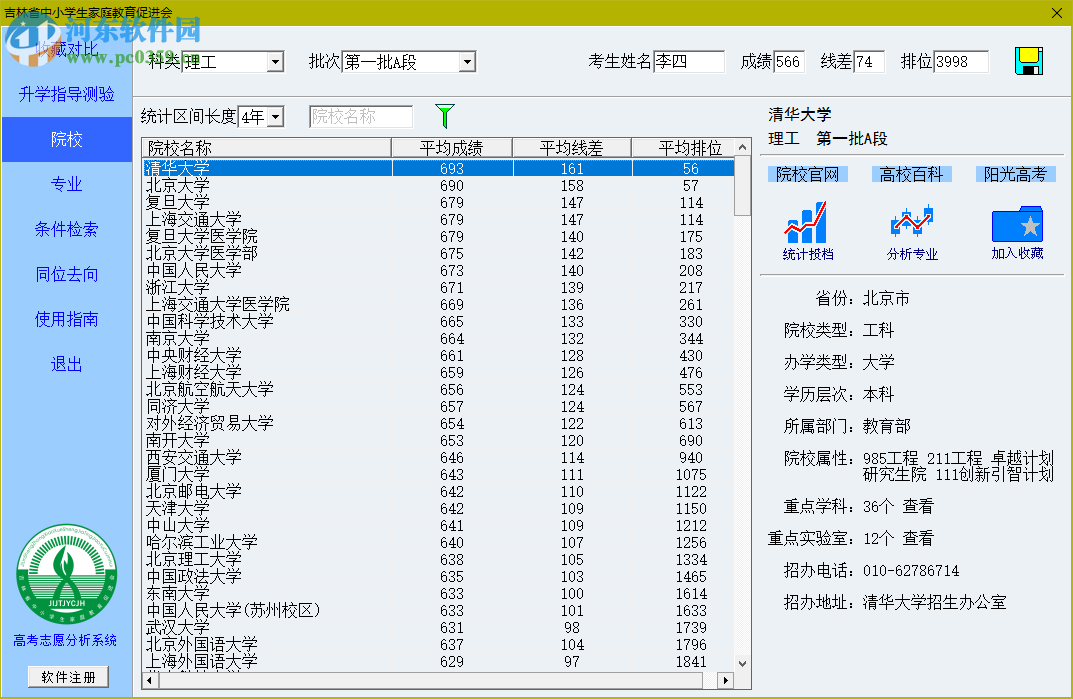Expand the 科类 dropdown

tap(275, 63)
